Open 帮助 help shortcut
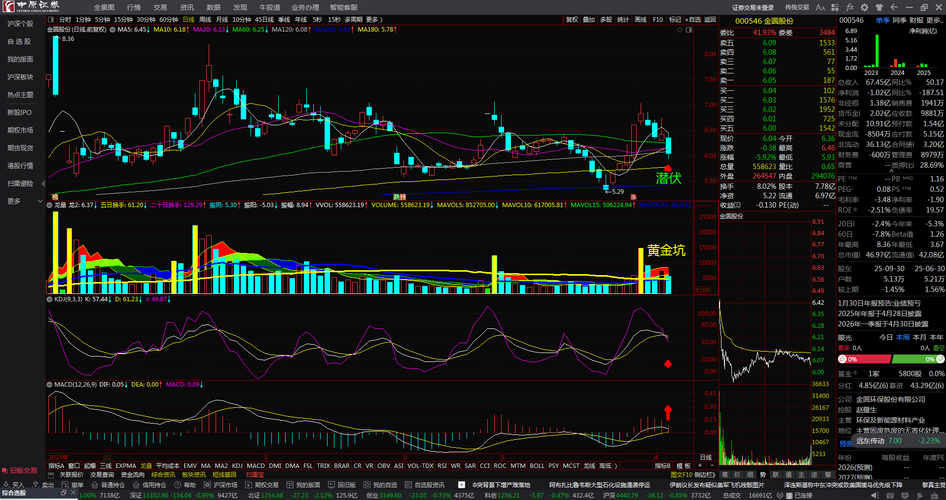 pos(186,485)
